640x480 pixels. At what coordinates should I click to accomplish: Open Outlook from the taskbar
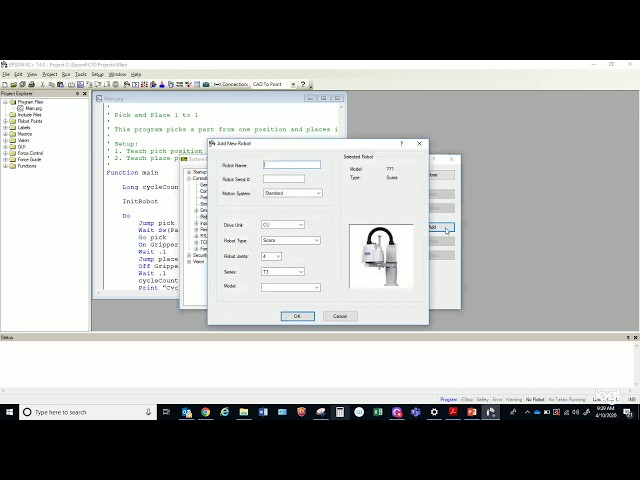pos(187,412)
